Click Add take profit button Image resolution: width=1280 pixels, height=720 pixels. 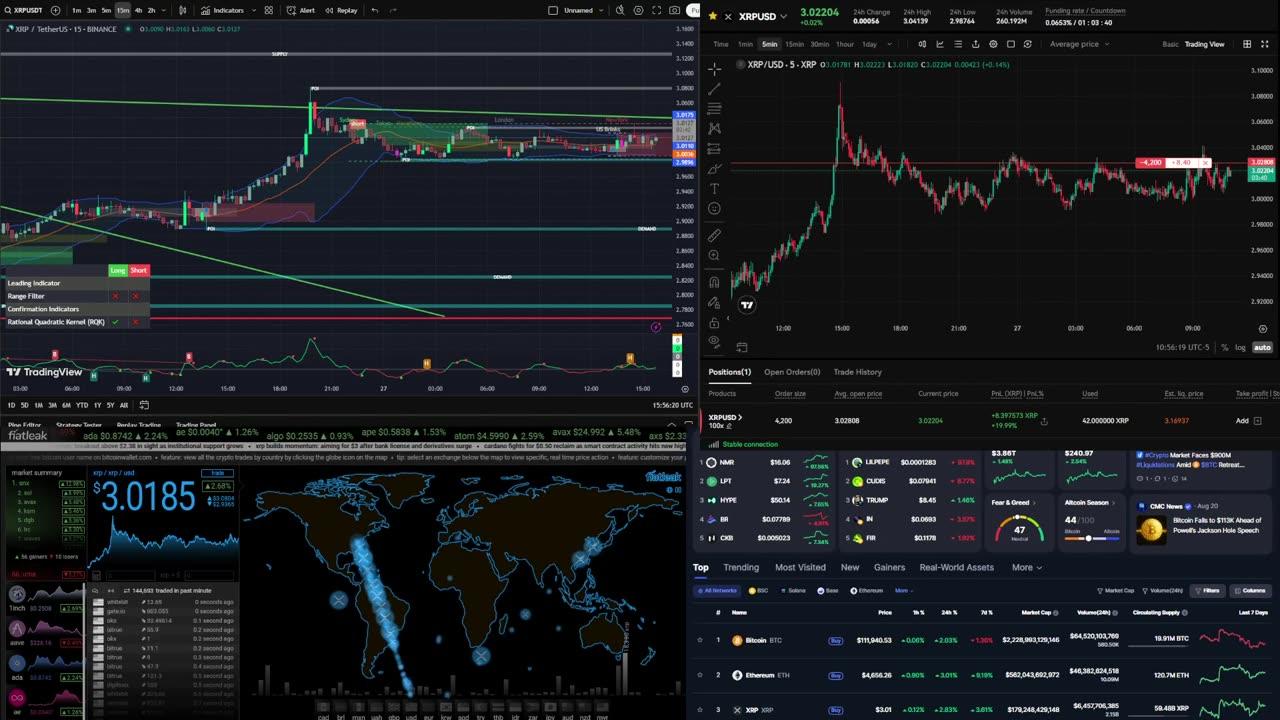(1248, 421)
